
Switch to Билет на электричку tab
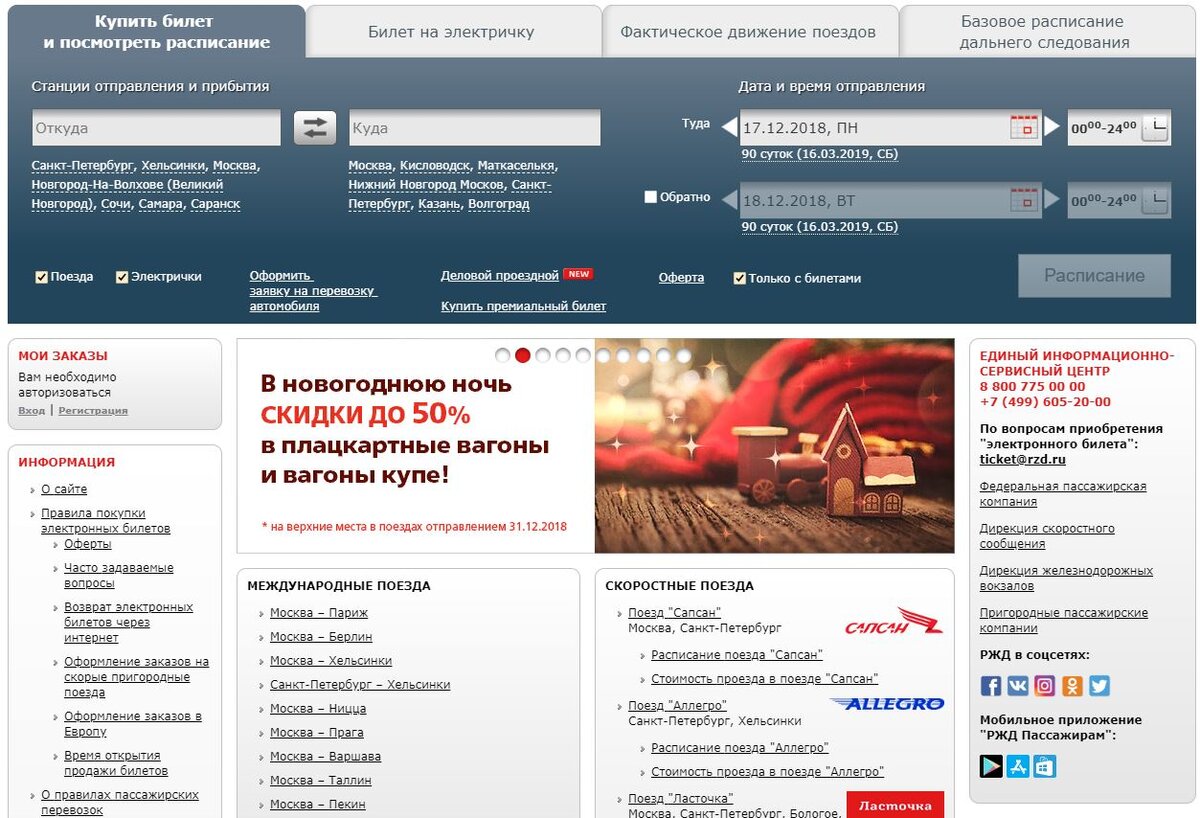pos(452,32)
